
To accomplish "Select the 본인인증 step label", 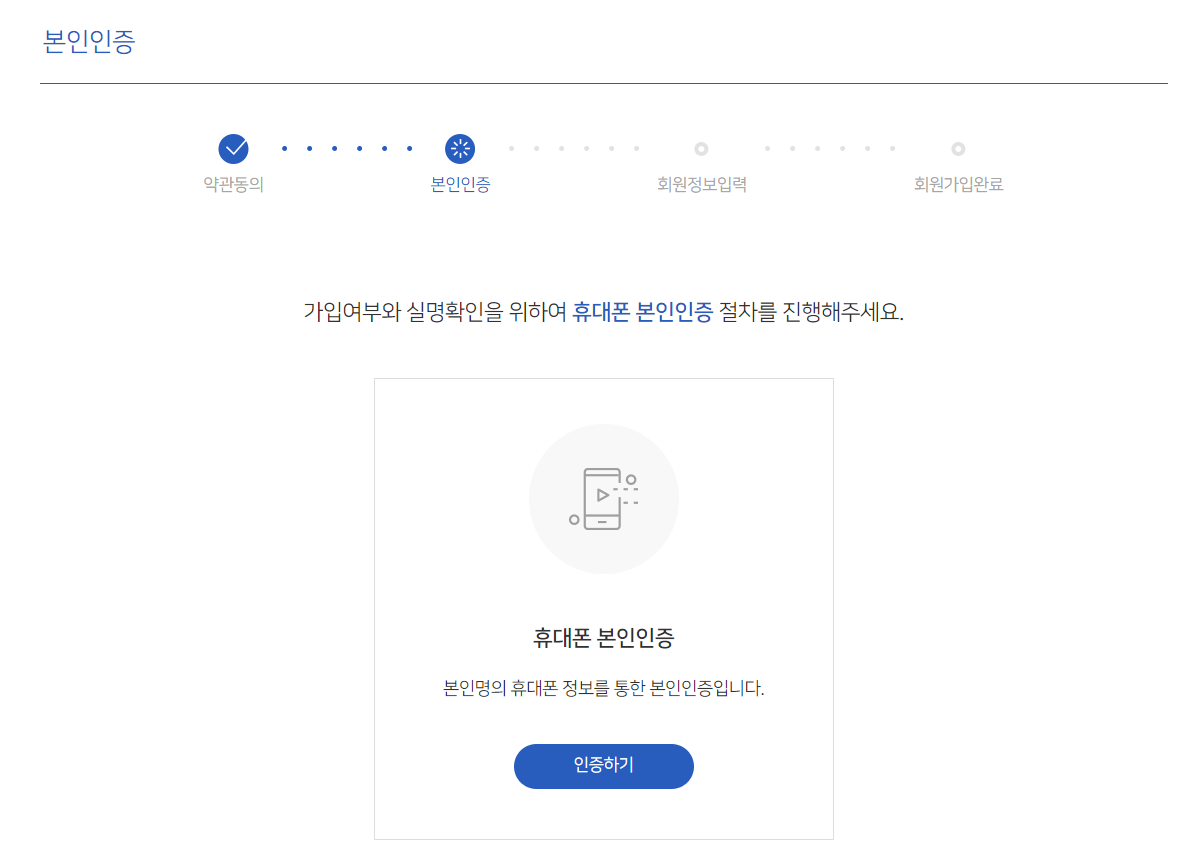I will 459,185.
